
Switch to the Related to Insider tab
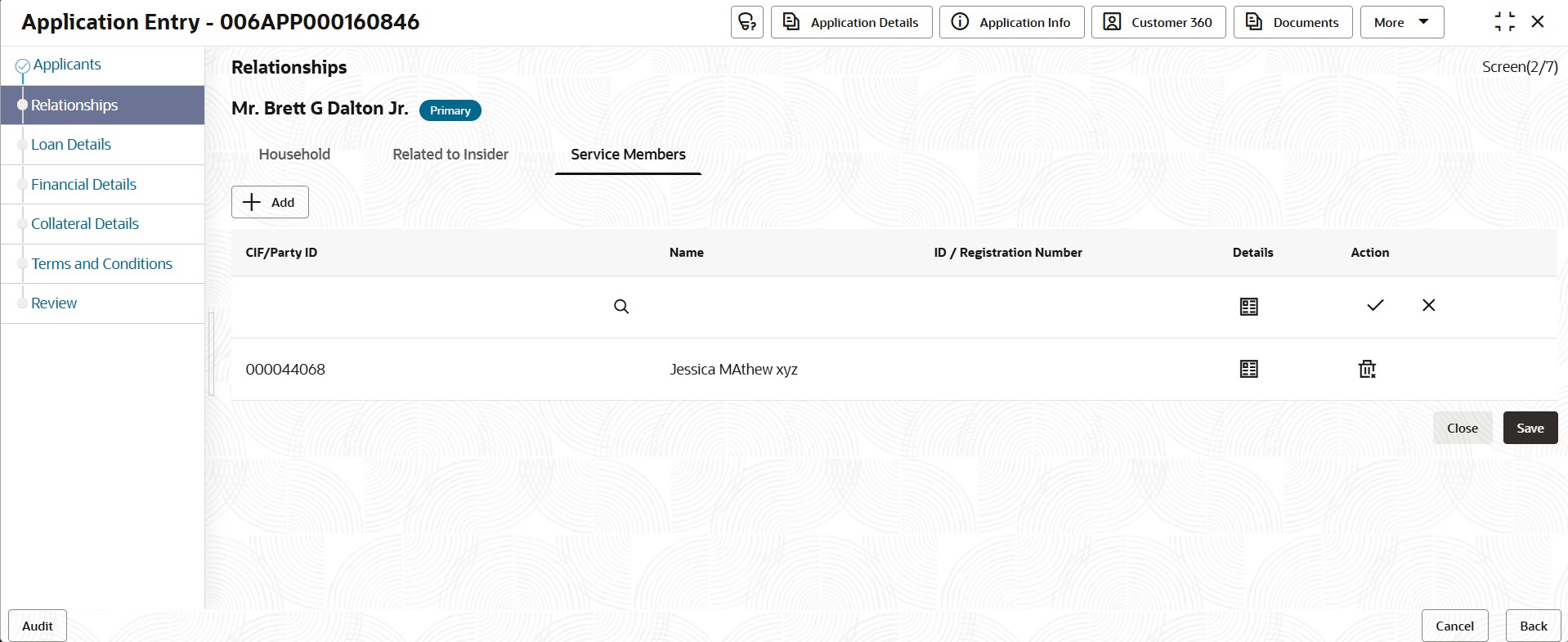(450, 154)
